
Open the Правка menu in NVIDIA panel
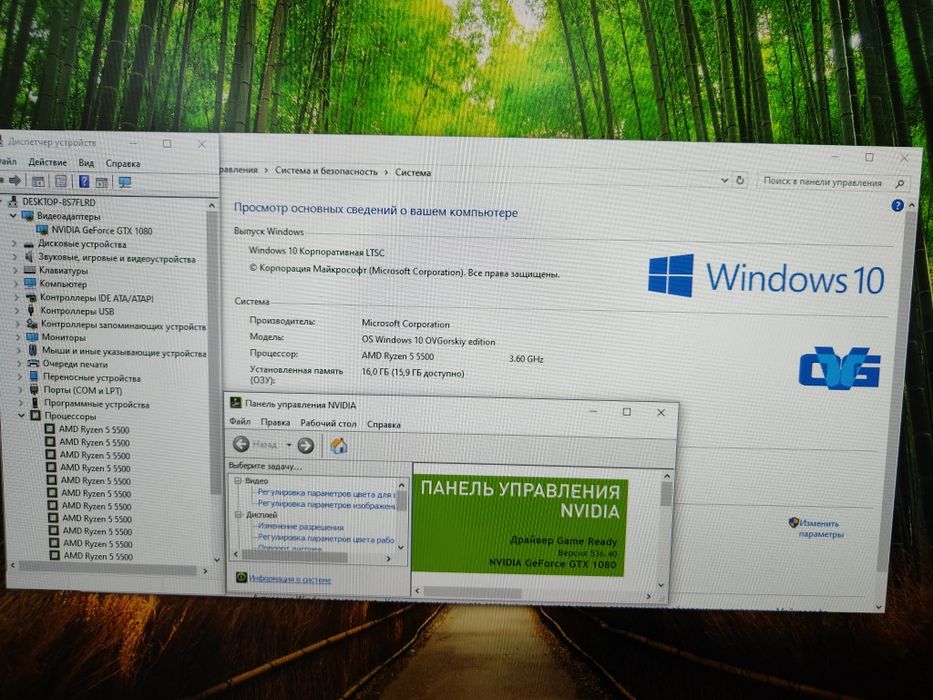275,422
